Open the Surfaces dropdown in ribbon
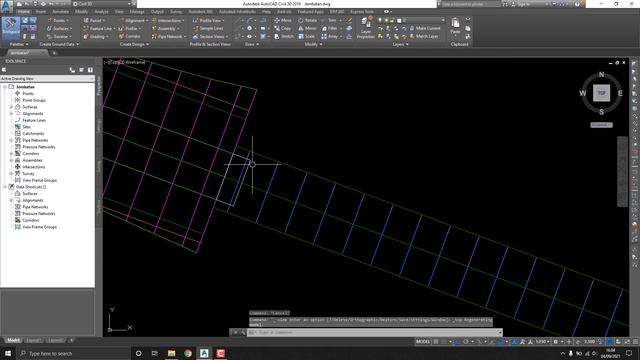640x360 pixels. tap(60, 28)
